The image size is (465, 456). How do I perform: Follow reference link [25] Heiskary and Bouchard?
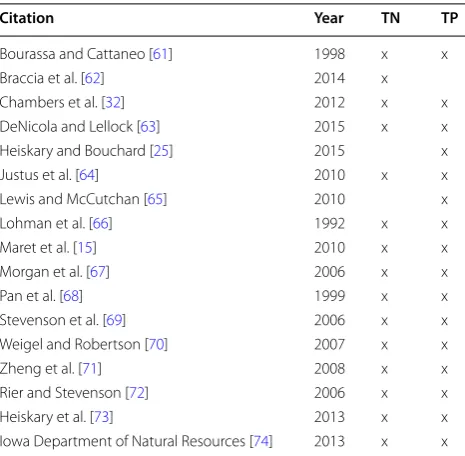(161, 151)
